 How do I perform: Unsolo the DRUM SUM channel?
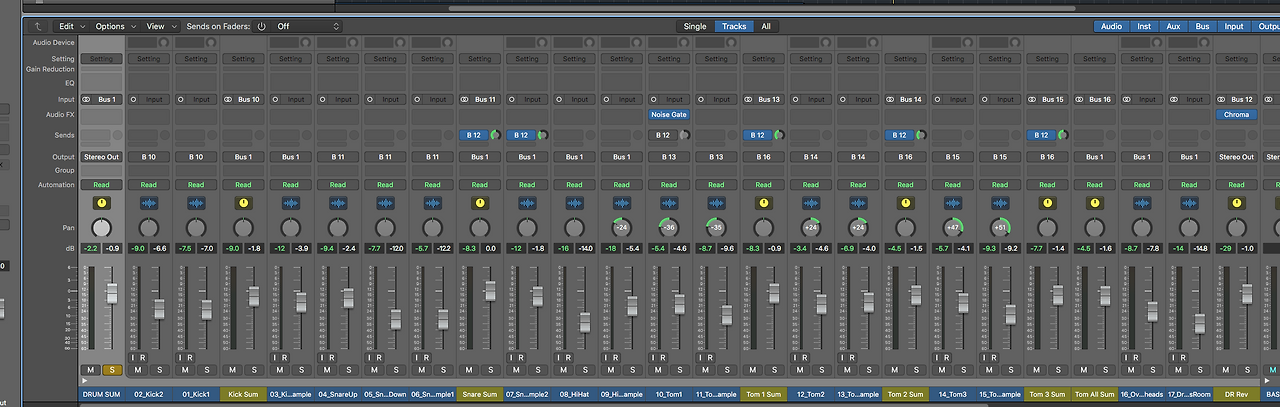[112, 370]
